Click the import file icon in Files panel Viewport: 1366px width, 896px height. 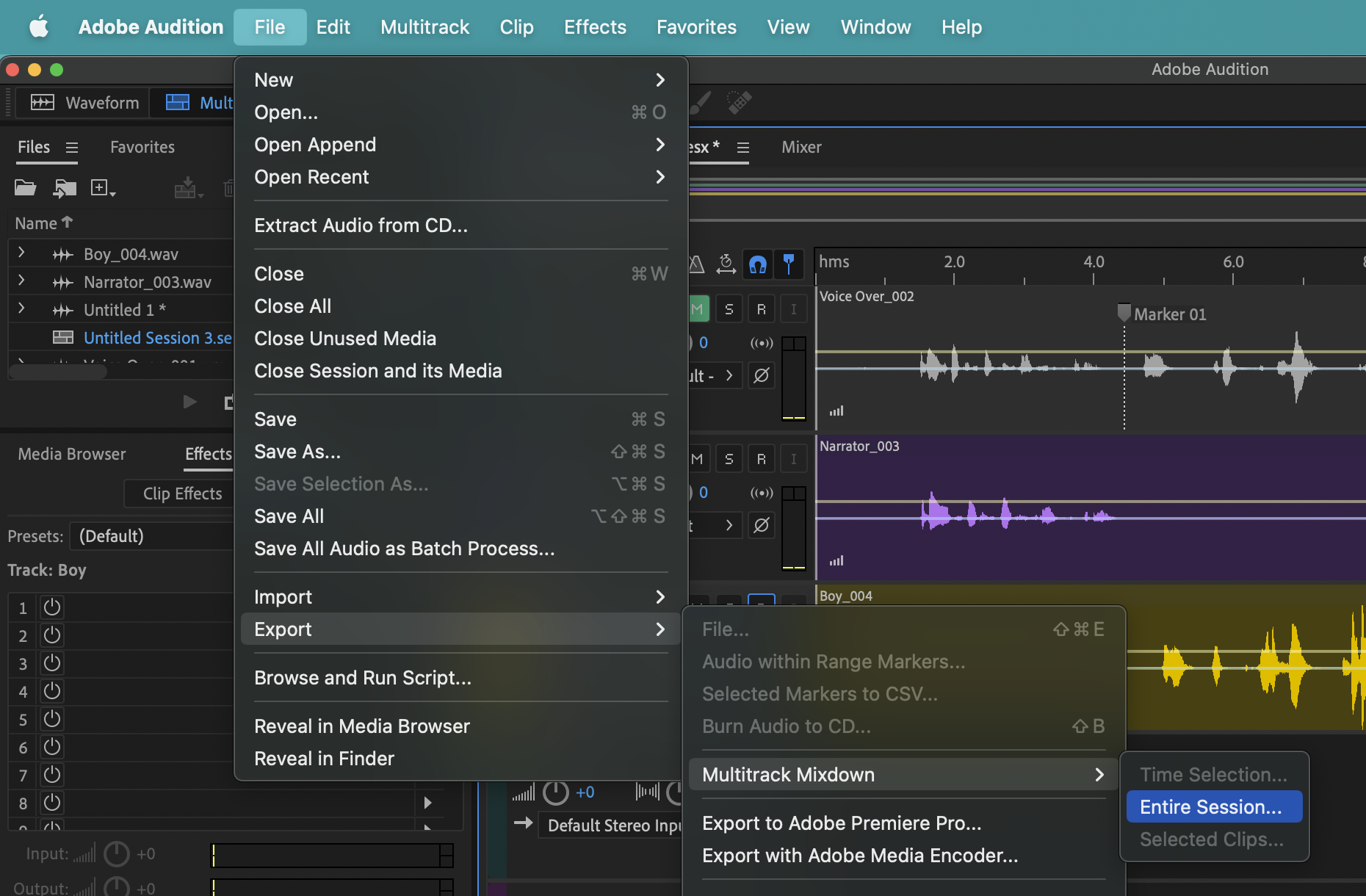point(65,188)
